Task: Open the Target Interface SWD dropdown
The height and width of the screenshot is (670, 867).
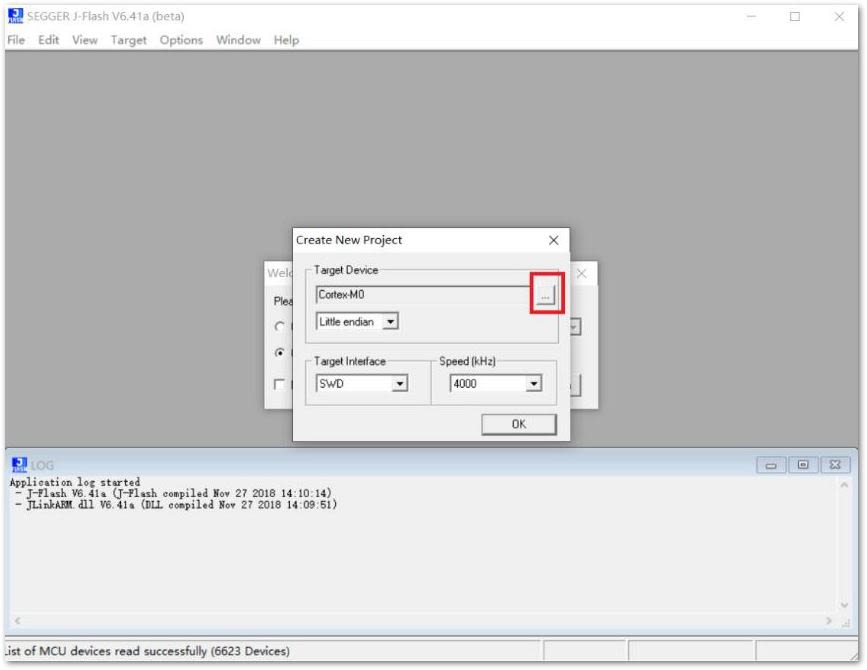Action: (400, 384)
